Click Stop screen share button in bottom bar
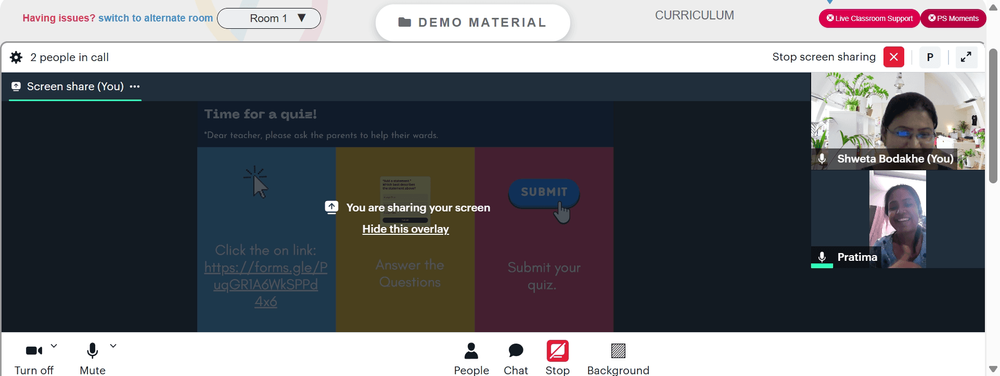 click(557, 359)
